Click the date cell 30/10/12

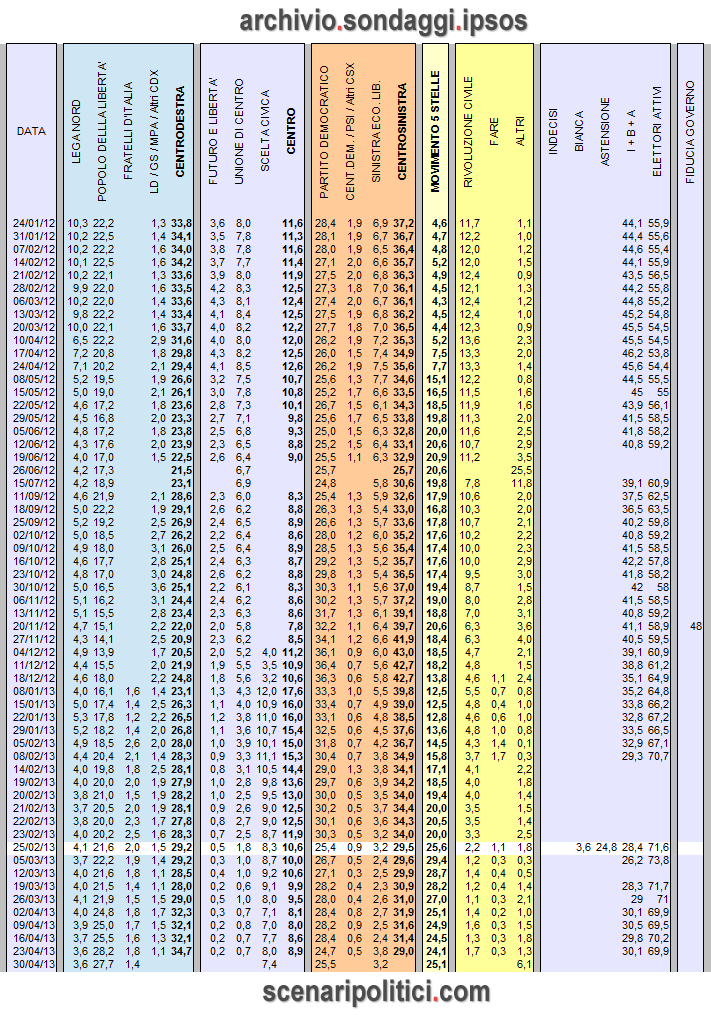point(34,587)
